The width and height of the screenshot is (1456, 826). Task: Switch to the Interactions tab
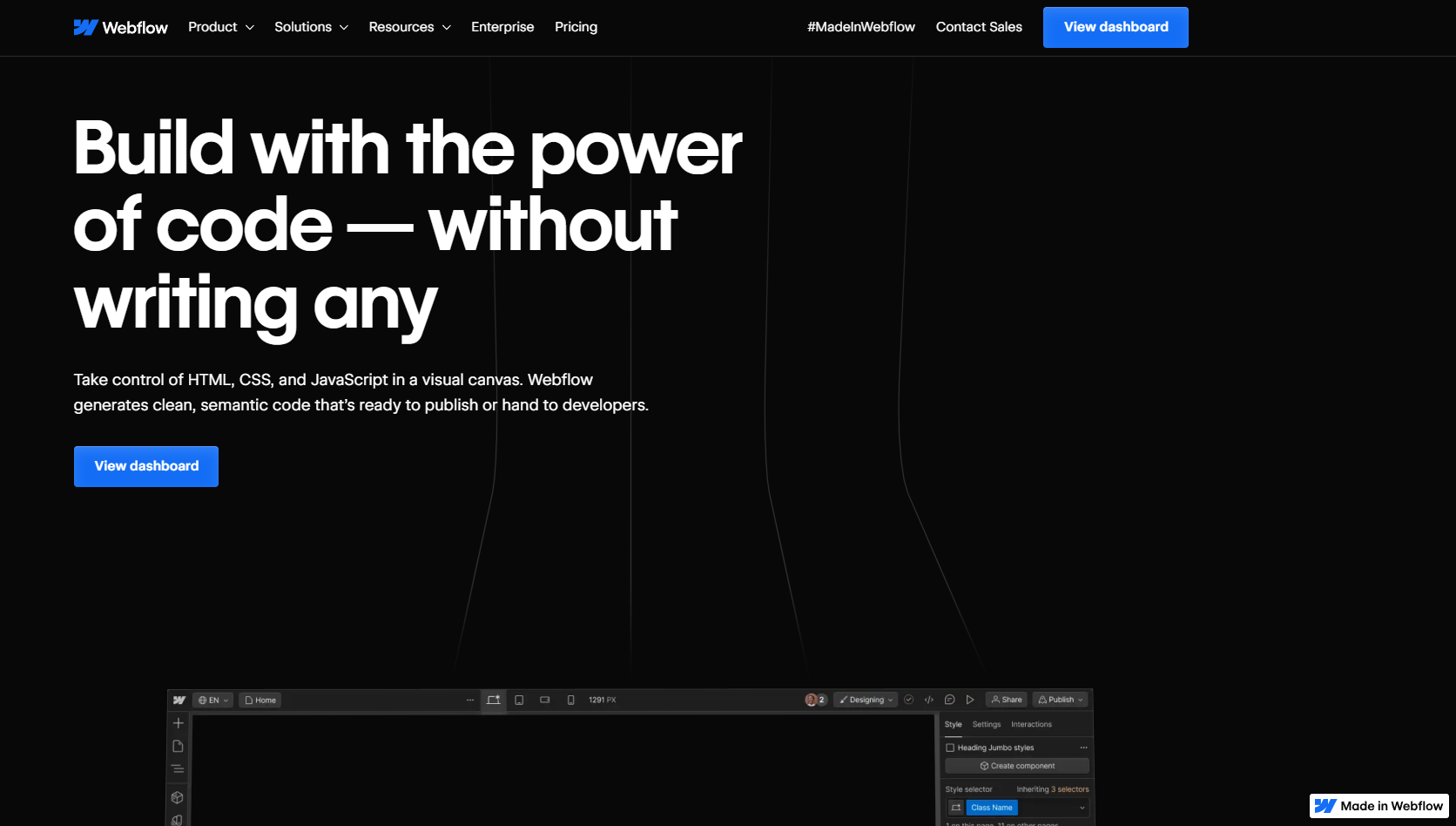click(x=1031, y=725)
